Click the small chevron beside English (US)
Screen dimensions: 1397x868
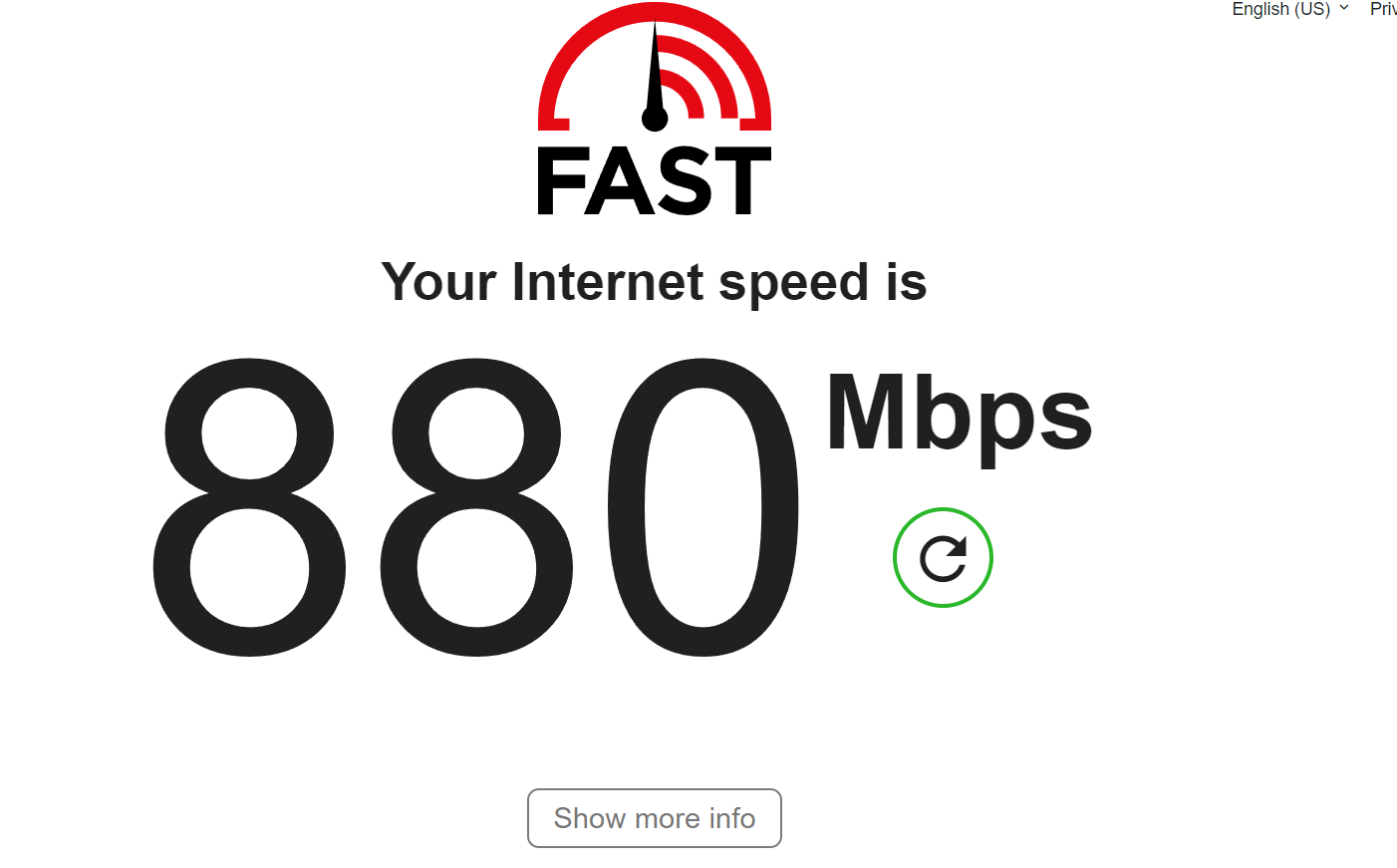1344,8
